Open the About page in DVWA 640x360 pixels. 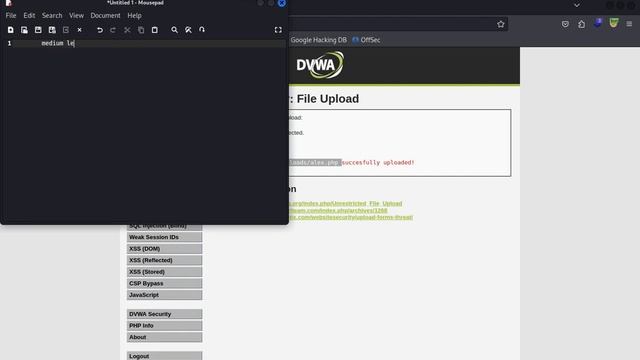[x=164, y=337]
